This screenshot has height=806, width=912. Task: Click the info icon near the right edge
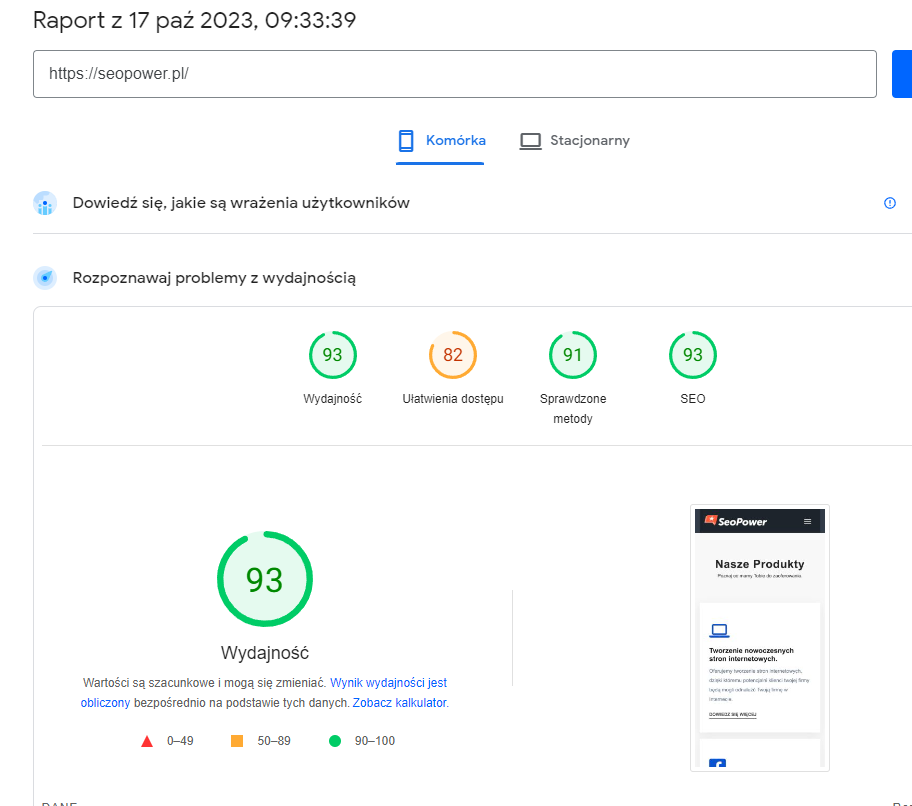[x=890, y=203]
